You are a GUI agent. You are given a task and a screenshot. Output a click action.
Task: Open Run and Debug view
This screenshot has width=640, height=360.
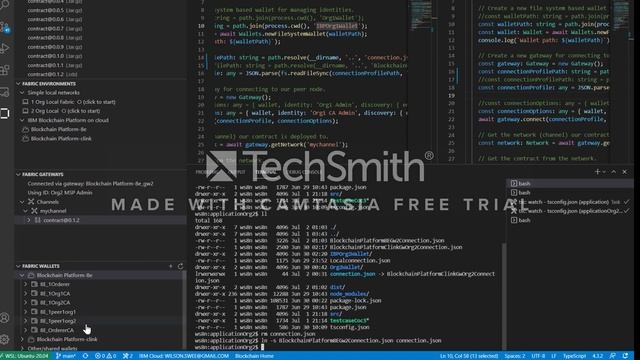click(x=4, y=49)
